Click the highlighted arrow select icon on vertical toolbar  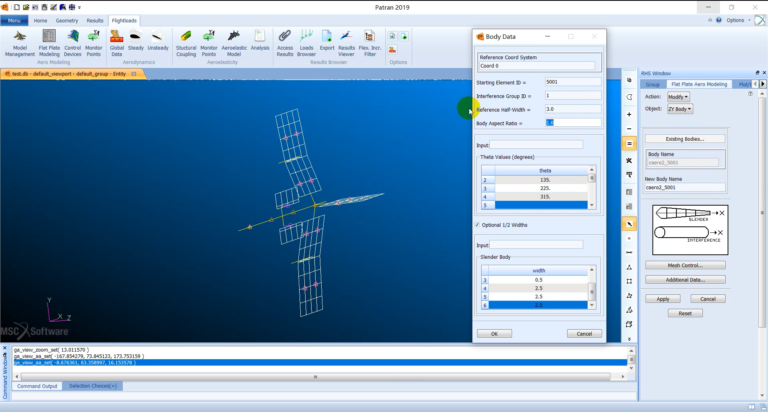point(629,224)
